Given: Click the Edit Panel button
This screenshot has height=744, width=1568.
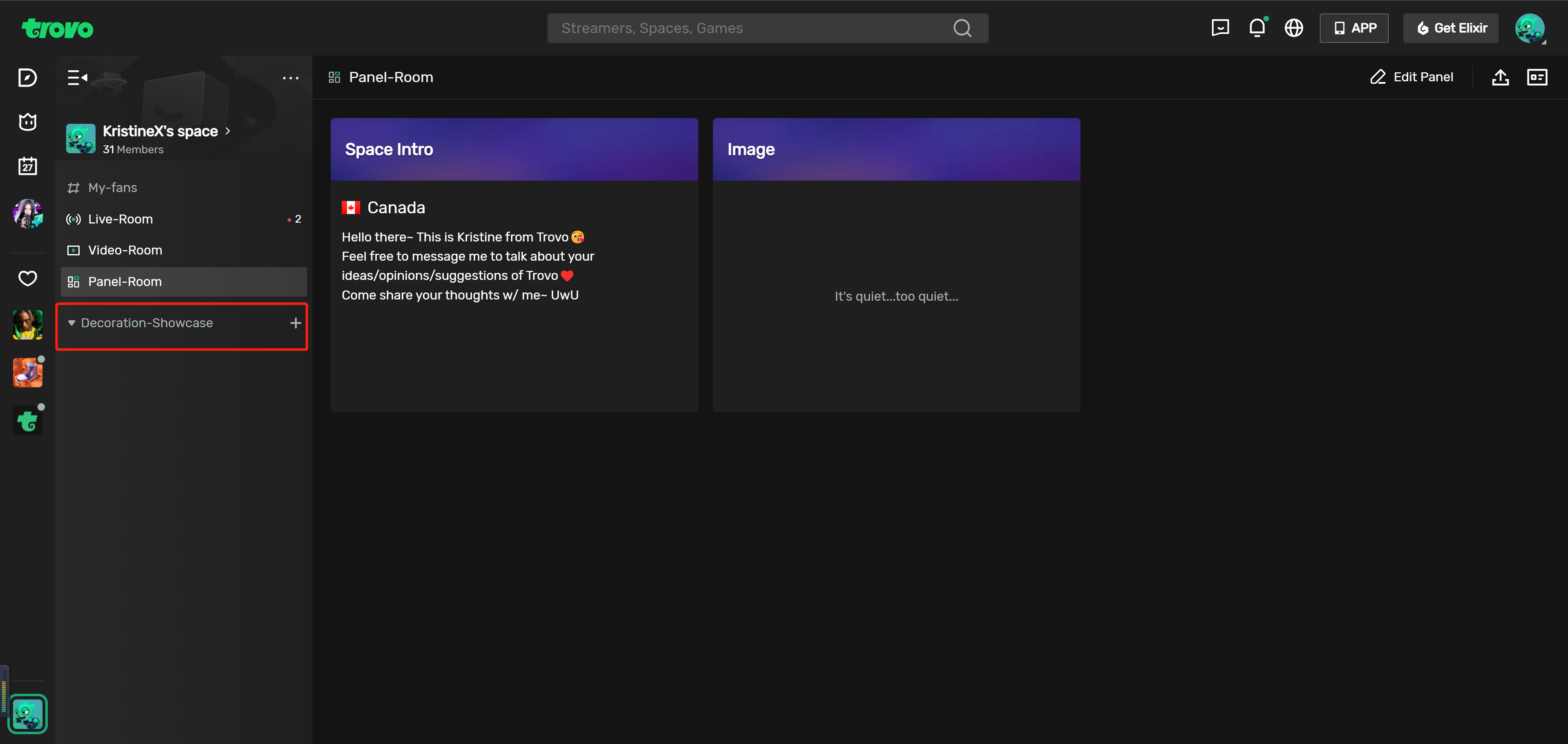Looking at the screenshot, I should tap(1412, 77).
